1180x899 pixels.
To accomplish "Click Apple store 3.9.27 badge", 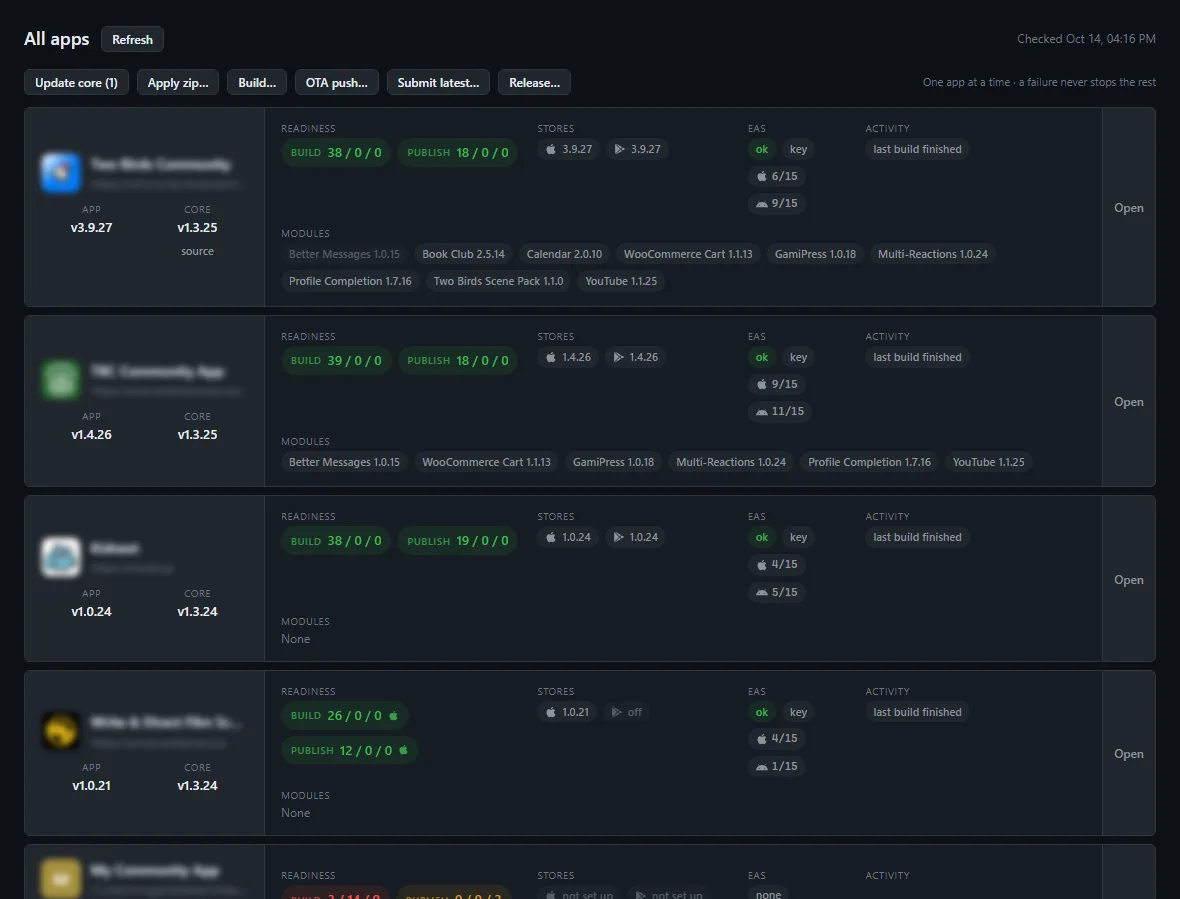I will click(x=568, y=149).
